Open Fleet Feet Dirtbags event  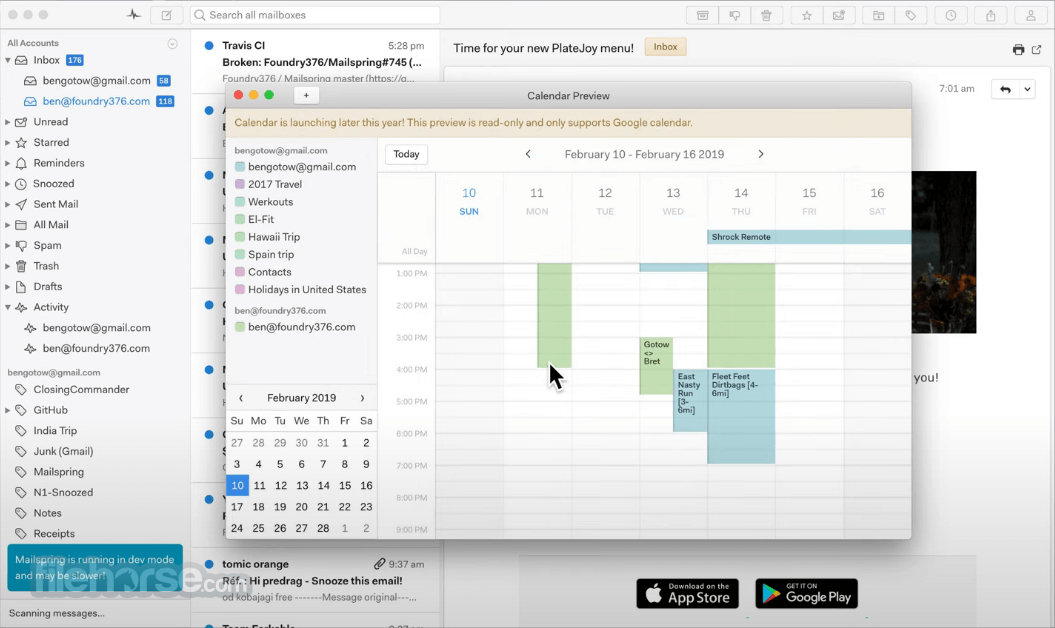741,417
